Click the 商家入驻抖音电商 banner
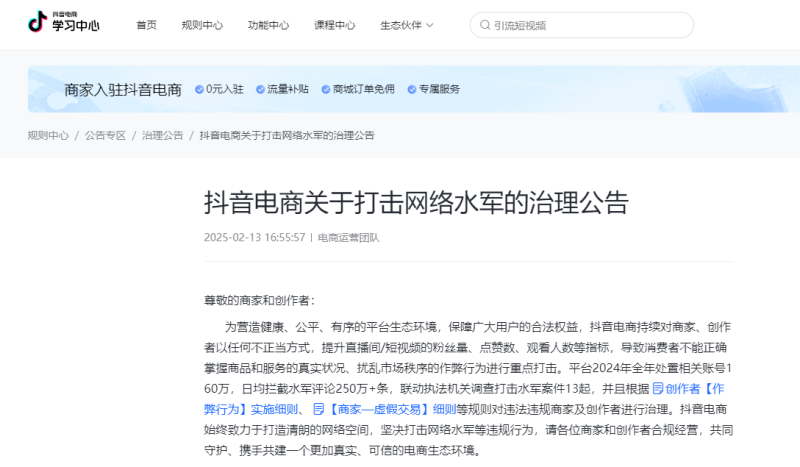This screenshot has height=467, width=800. [414, 89]
